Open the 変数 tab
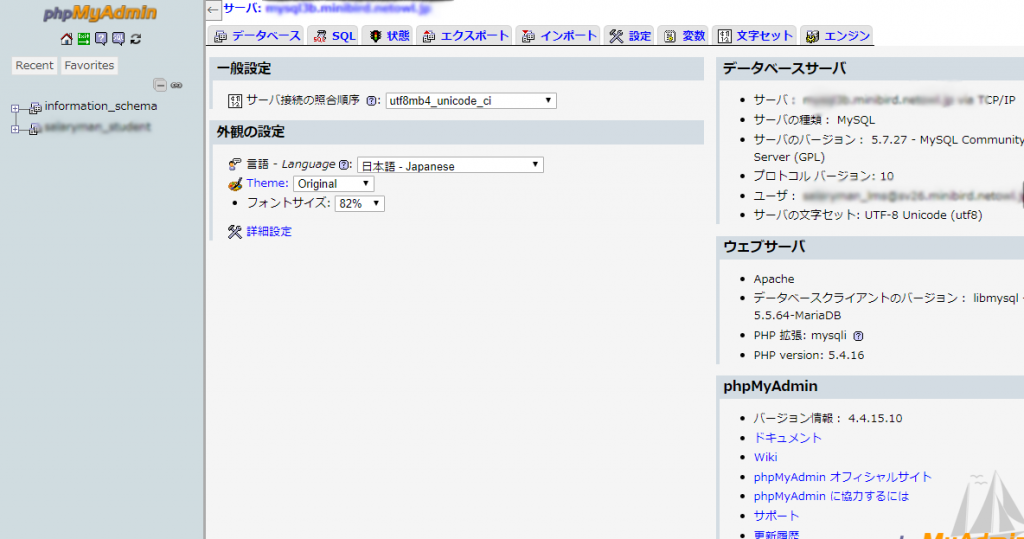 click(684, 36)
